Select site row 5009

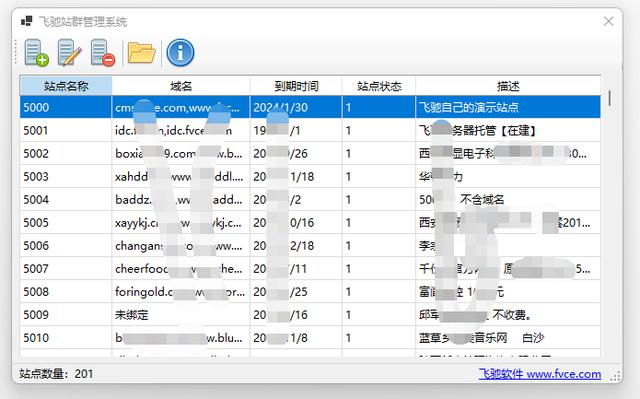point(310,315)
